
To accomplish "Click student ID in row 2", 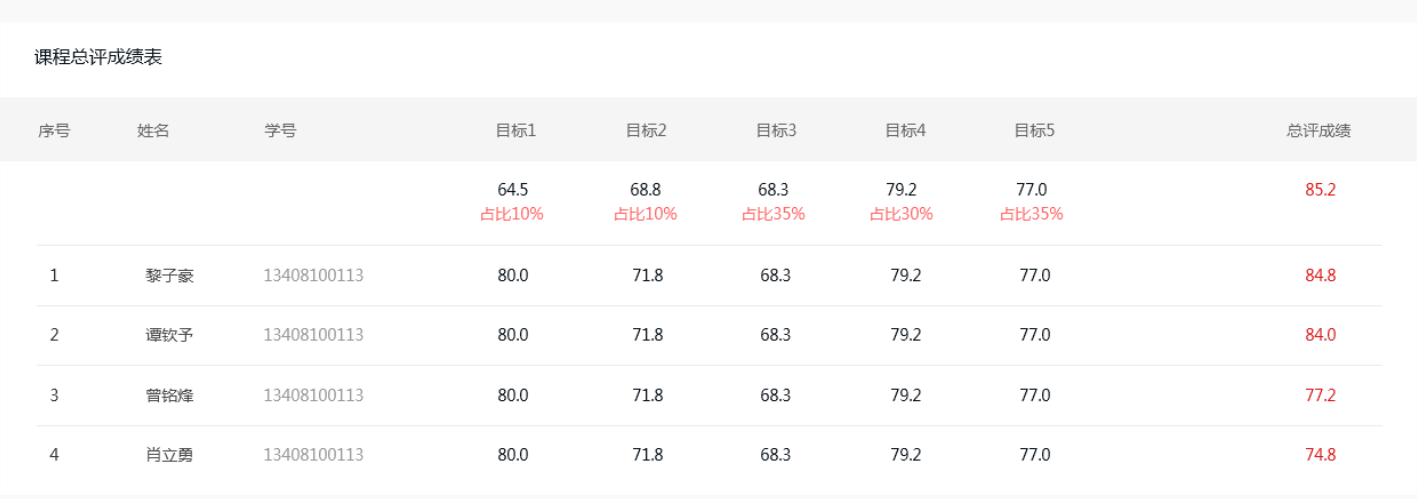I will (313, 335).
